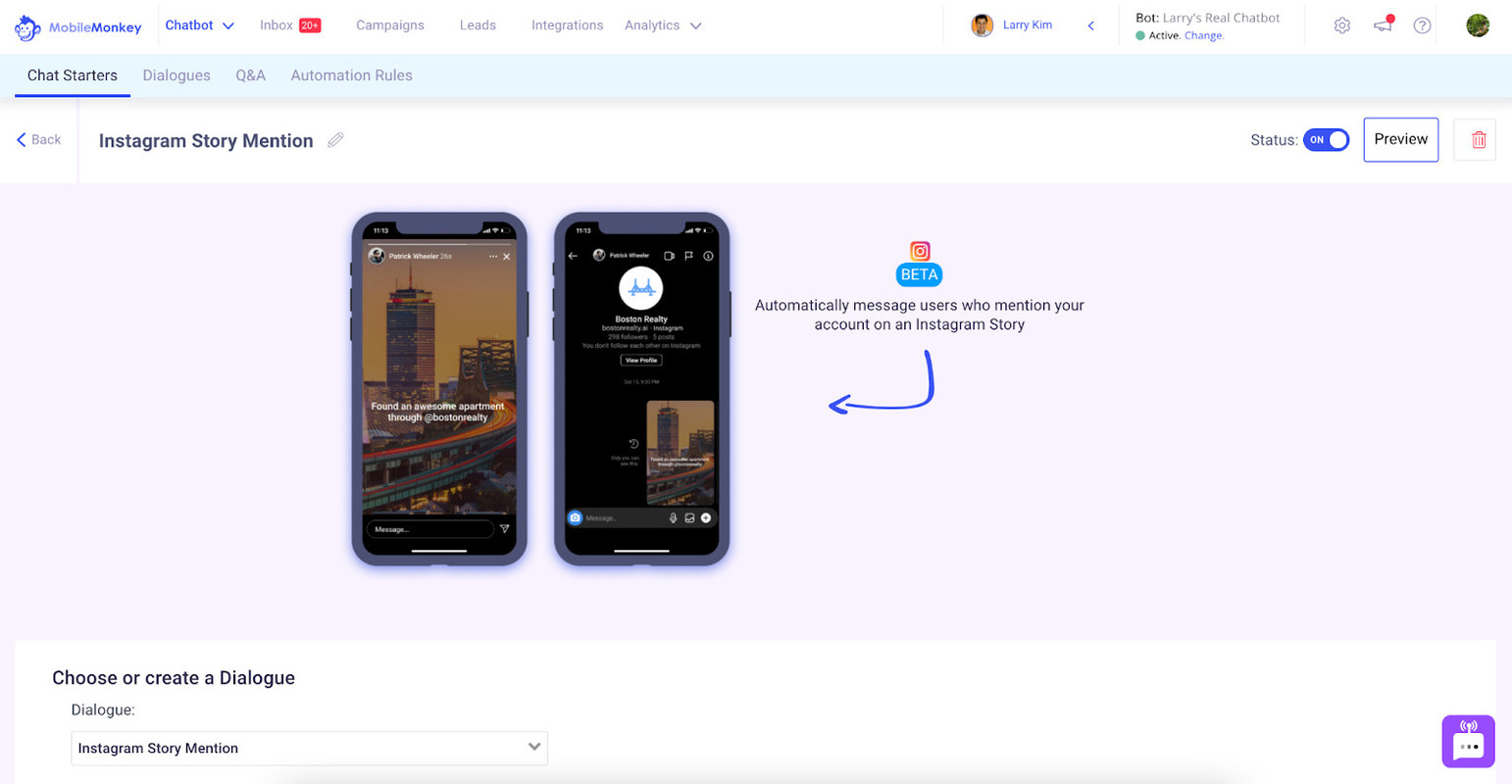
Task: Open help via question mark icon
Action: point(1423,25)
